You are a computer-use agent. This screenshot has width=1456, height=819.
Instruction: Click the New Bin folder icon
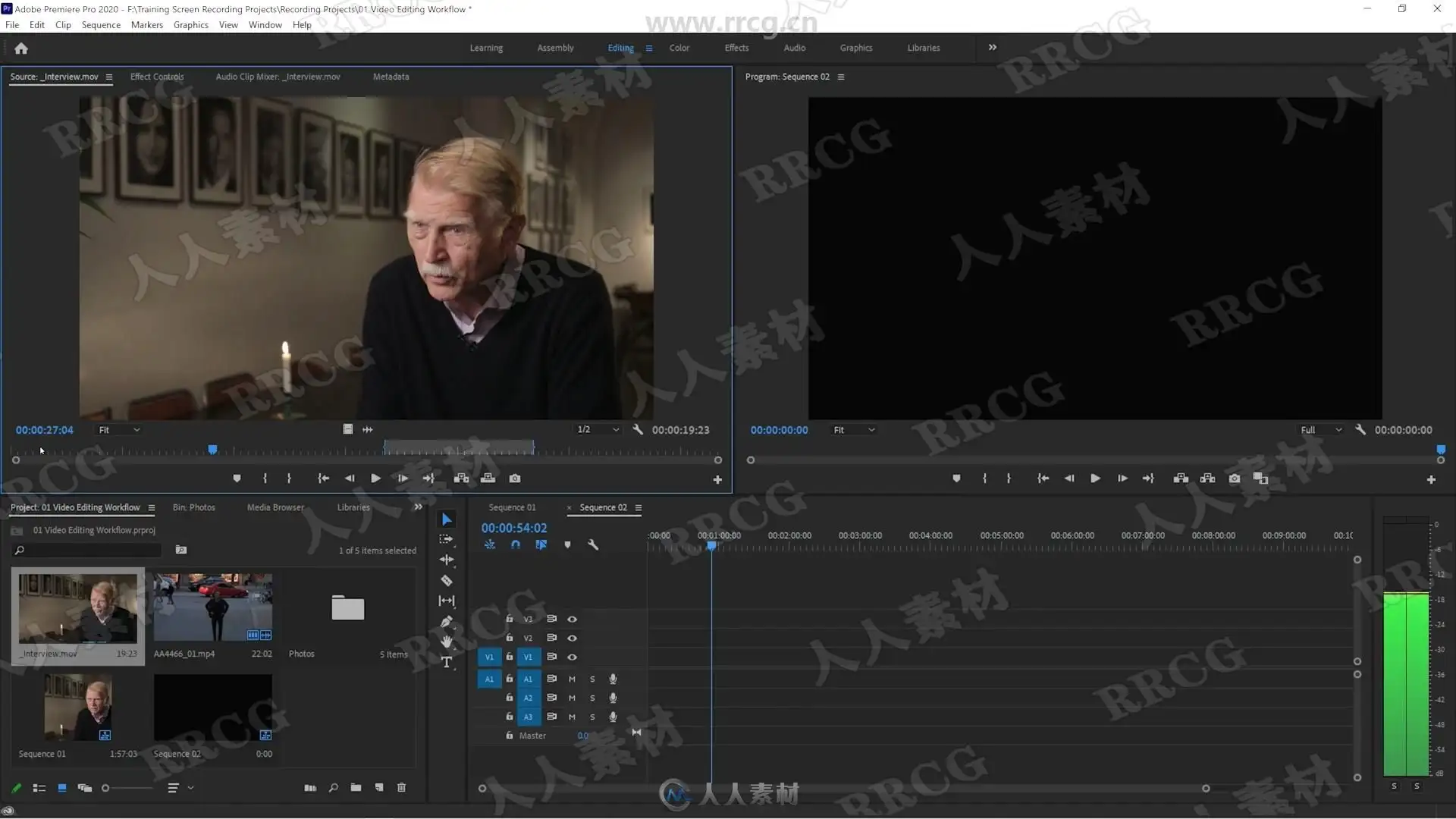(x=356, y=788)
